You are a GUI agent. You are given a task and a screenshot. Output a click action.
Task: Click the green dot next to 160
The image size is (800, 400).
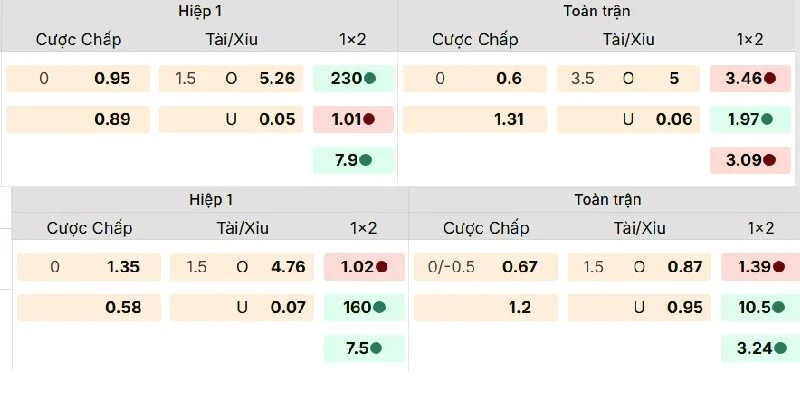[381, 307]
